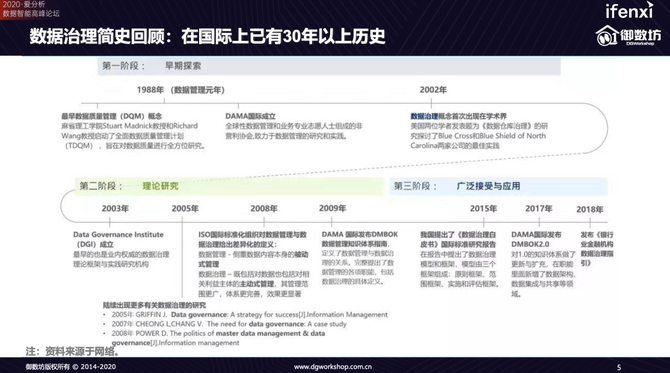Click the 2008年 POWER D. reference line

coord(218,338)
